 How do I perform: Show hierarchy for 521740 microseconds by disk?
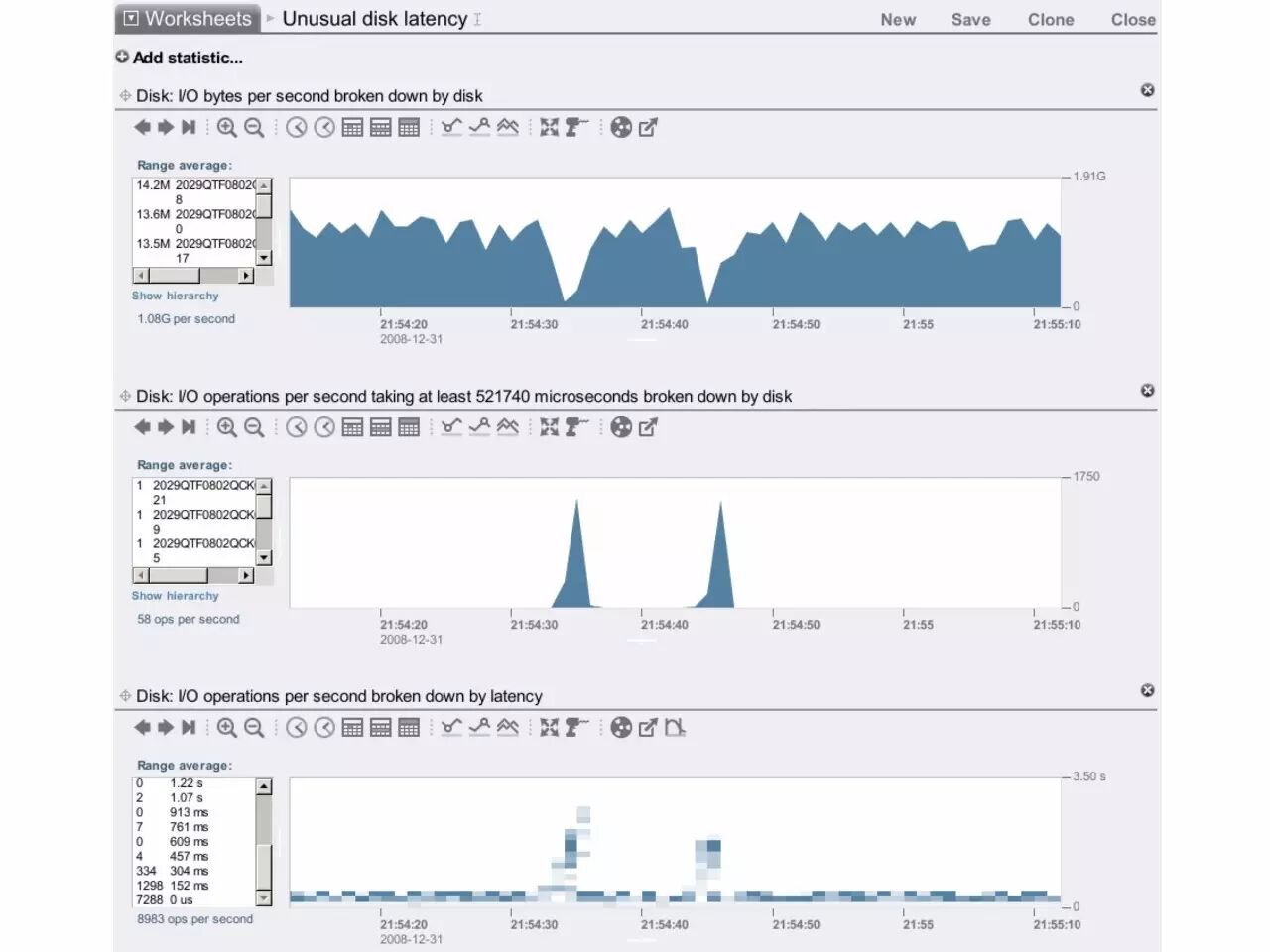(175, 596)
